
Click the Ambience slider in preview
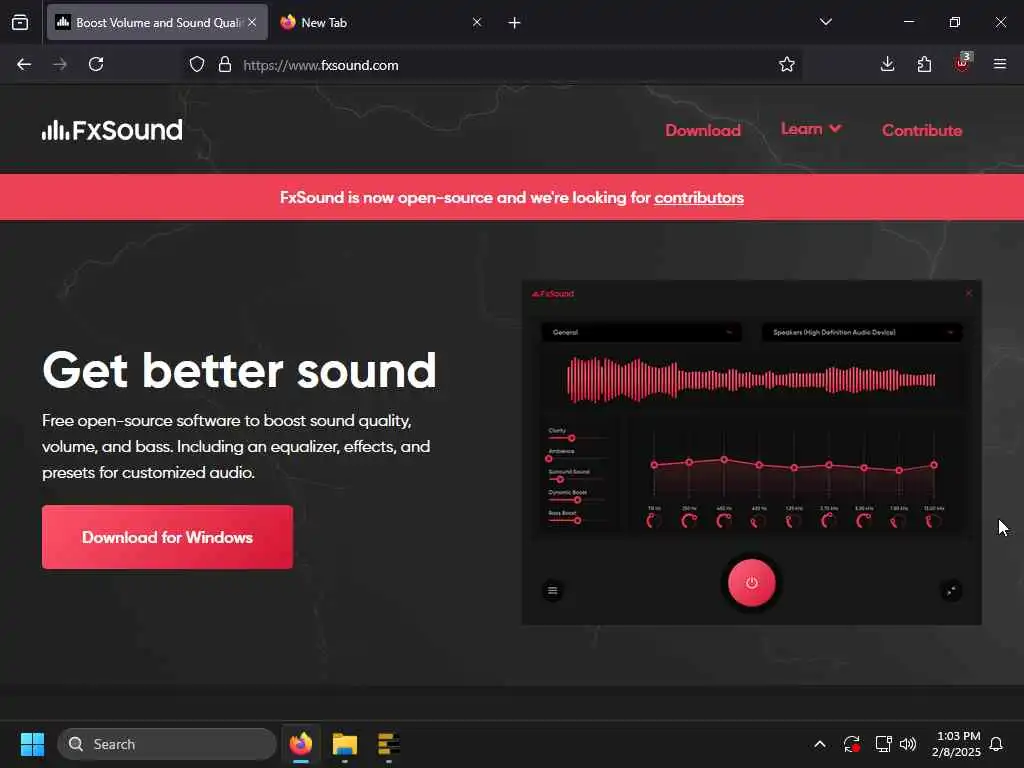(x=577, y=458)
